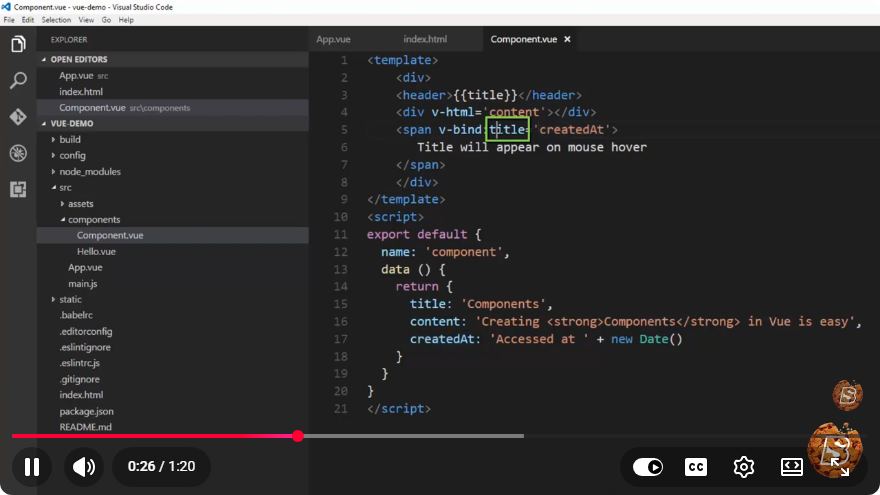Image resolution: width=880 pixels, height=495 pixels.
Task: Close the Component.vue tab
Action: pos(567,39)
